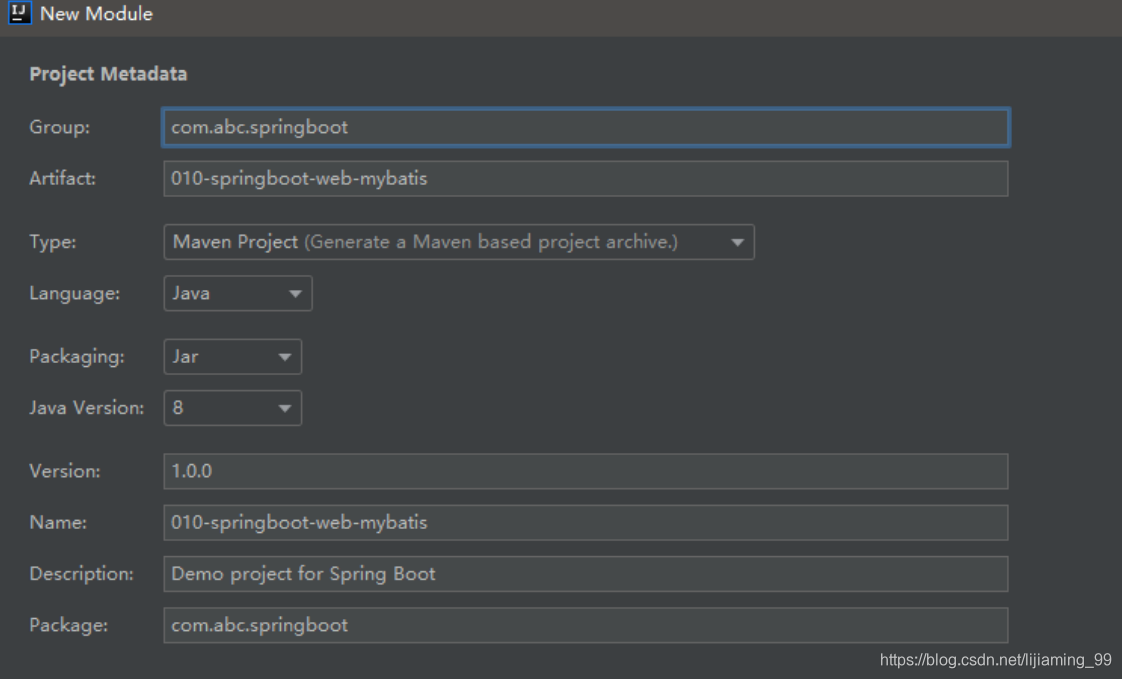Image resolution: width=1122 pixels, height=679 pixels.
Task: Click the Name input field
Action: [x=586, y=523]
